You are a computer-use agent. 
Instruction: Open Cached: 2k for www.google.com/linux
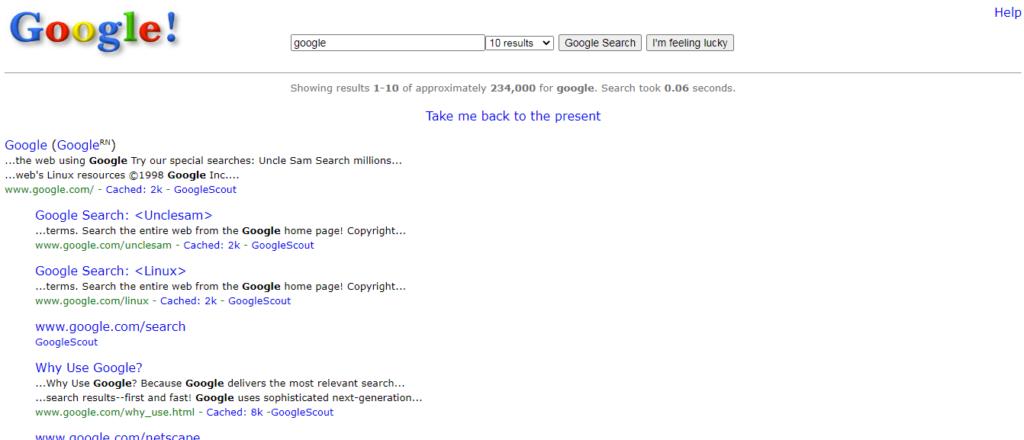pyautogui.click(x=189, y=301)
